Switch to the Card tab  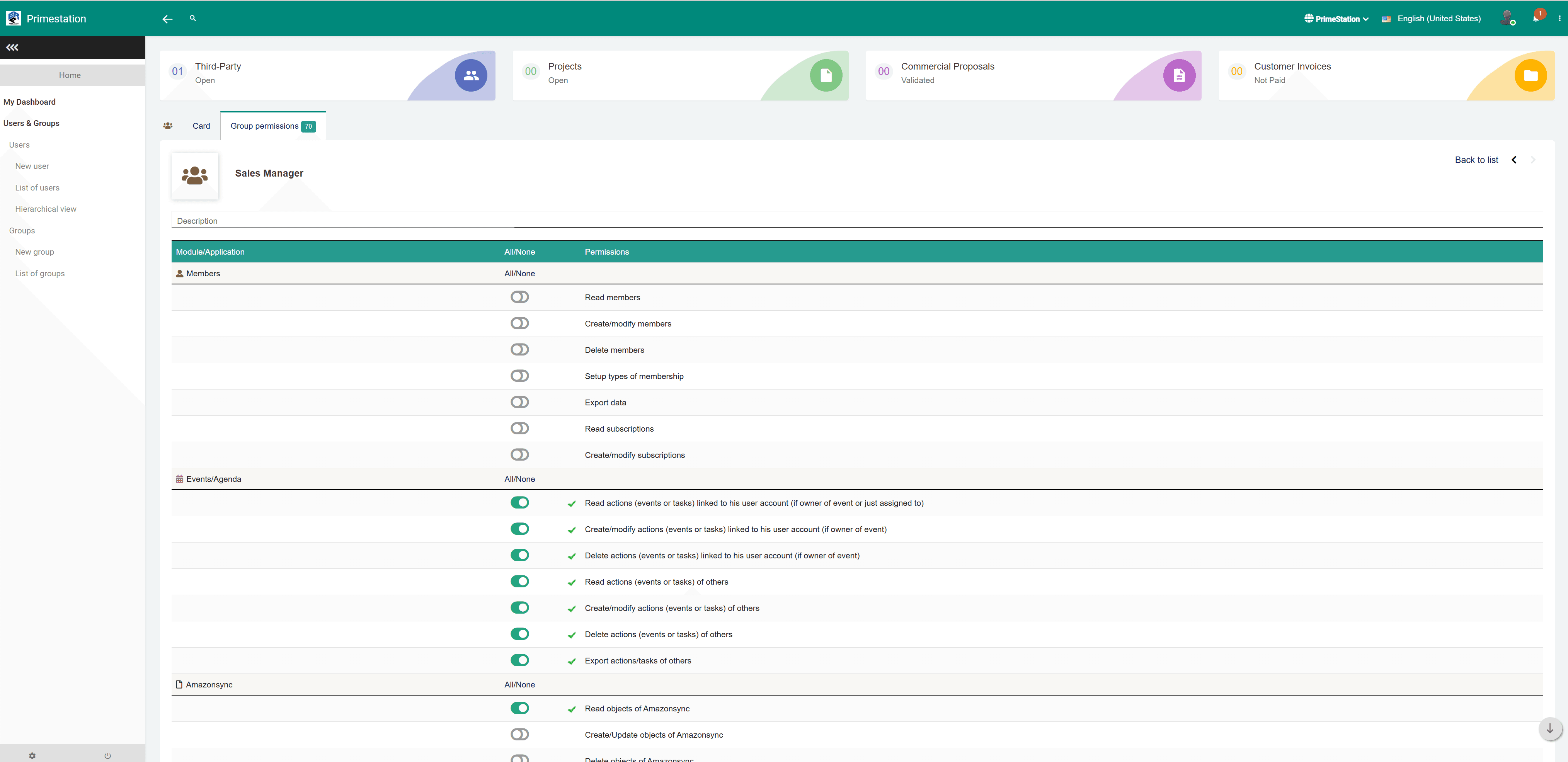pos(201,126)
